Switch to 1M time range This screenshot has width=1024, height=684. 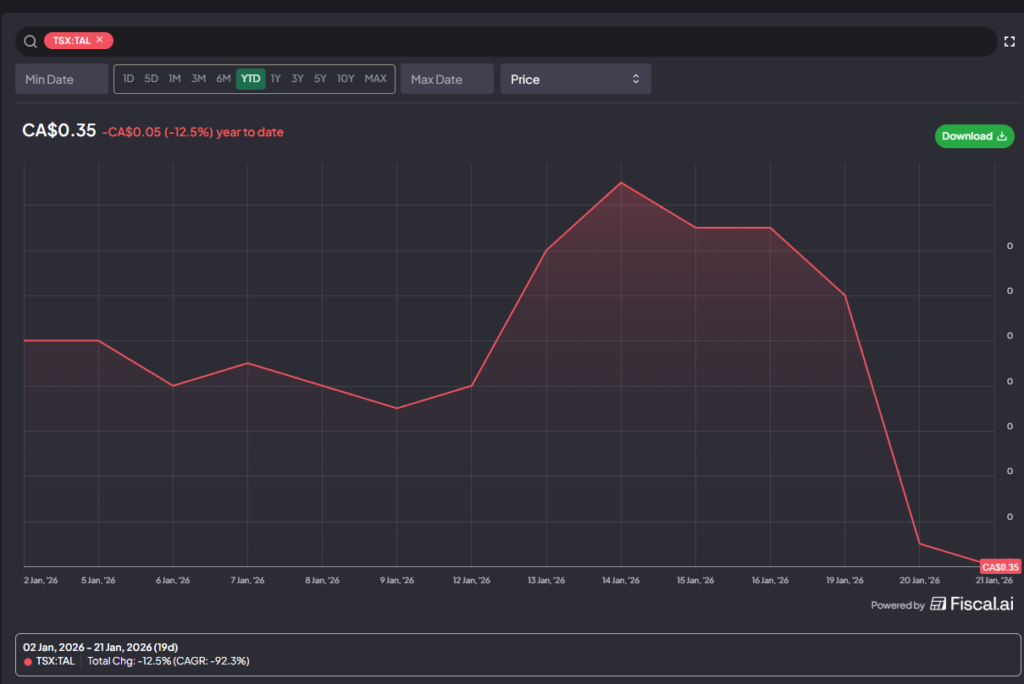click(174, 79)
